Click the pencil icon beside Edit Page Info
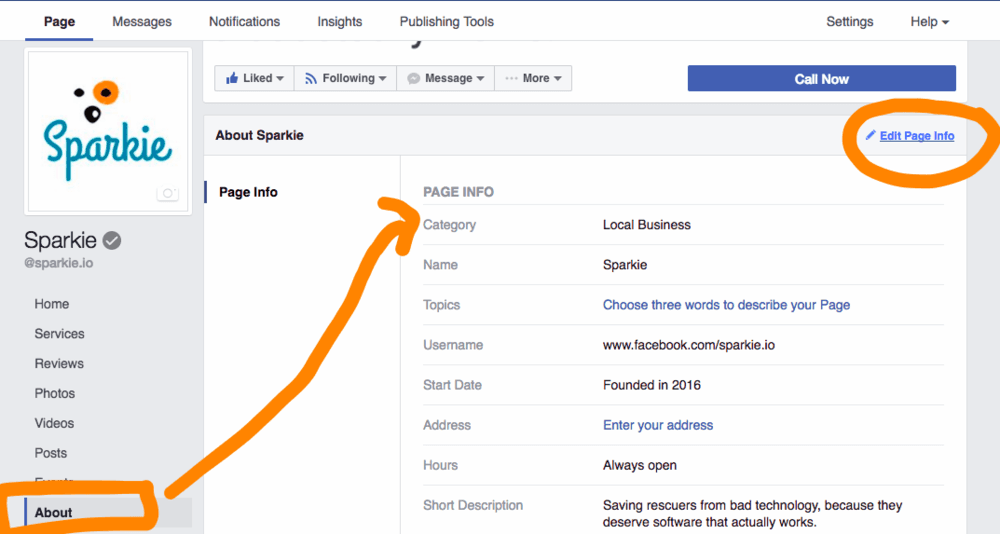This screenshot has height=534, width=1000. pos(870,136)
